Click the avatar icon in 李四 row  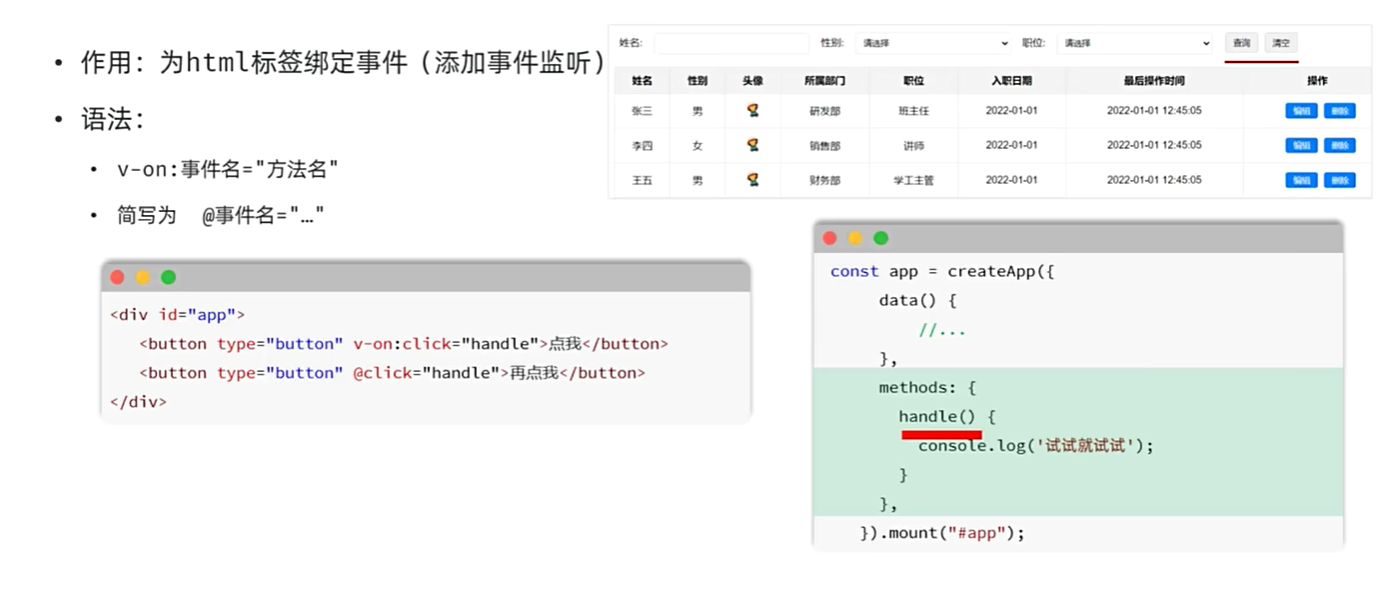(x=753, y=145)
